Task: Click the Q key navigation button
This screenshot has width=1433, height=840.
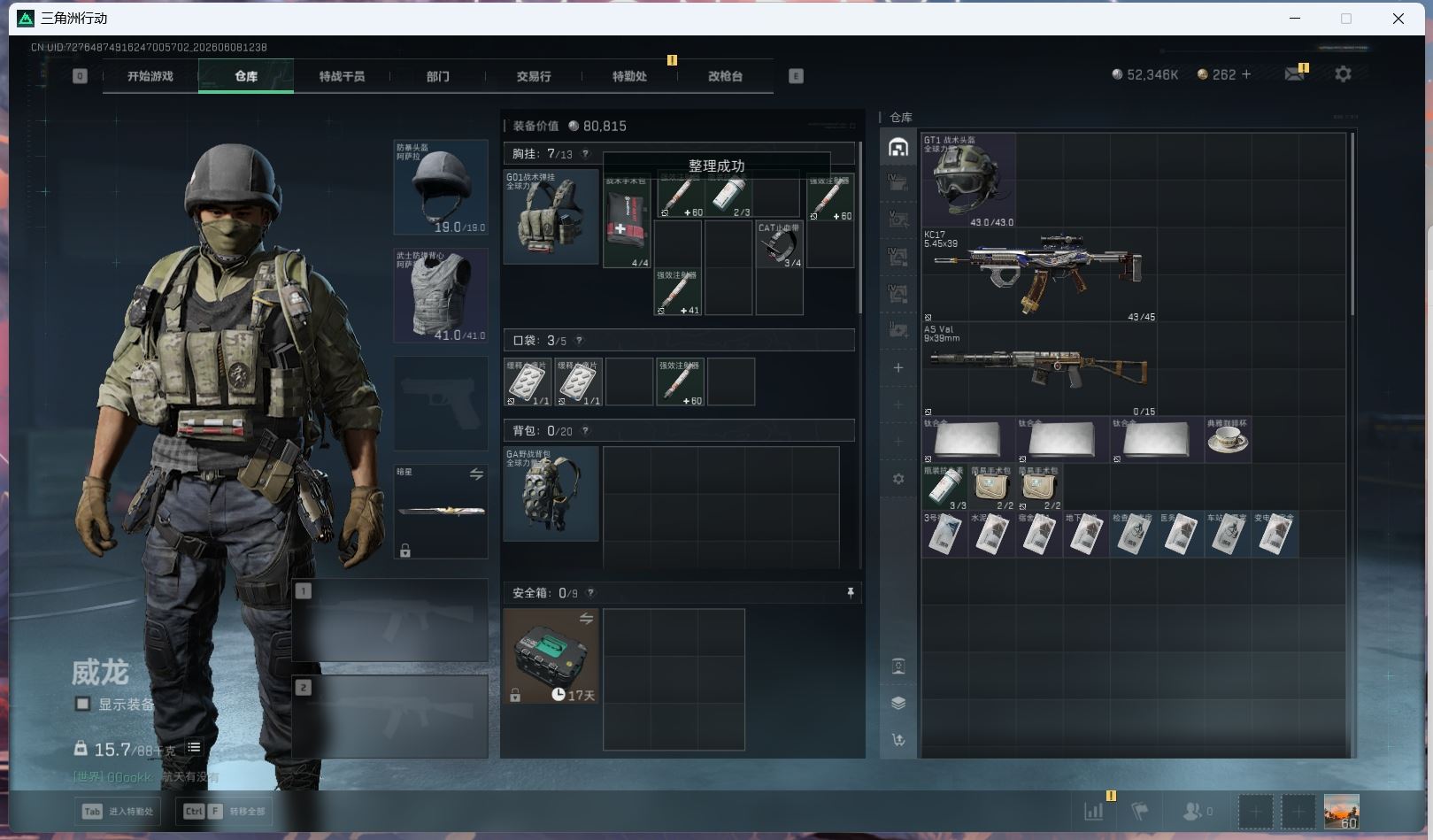Action: coord(80,76)
